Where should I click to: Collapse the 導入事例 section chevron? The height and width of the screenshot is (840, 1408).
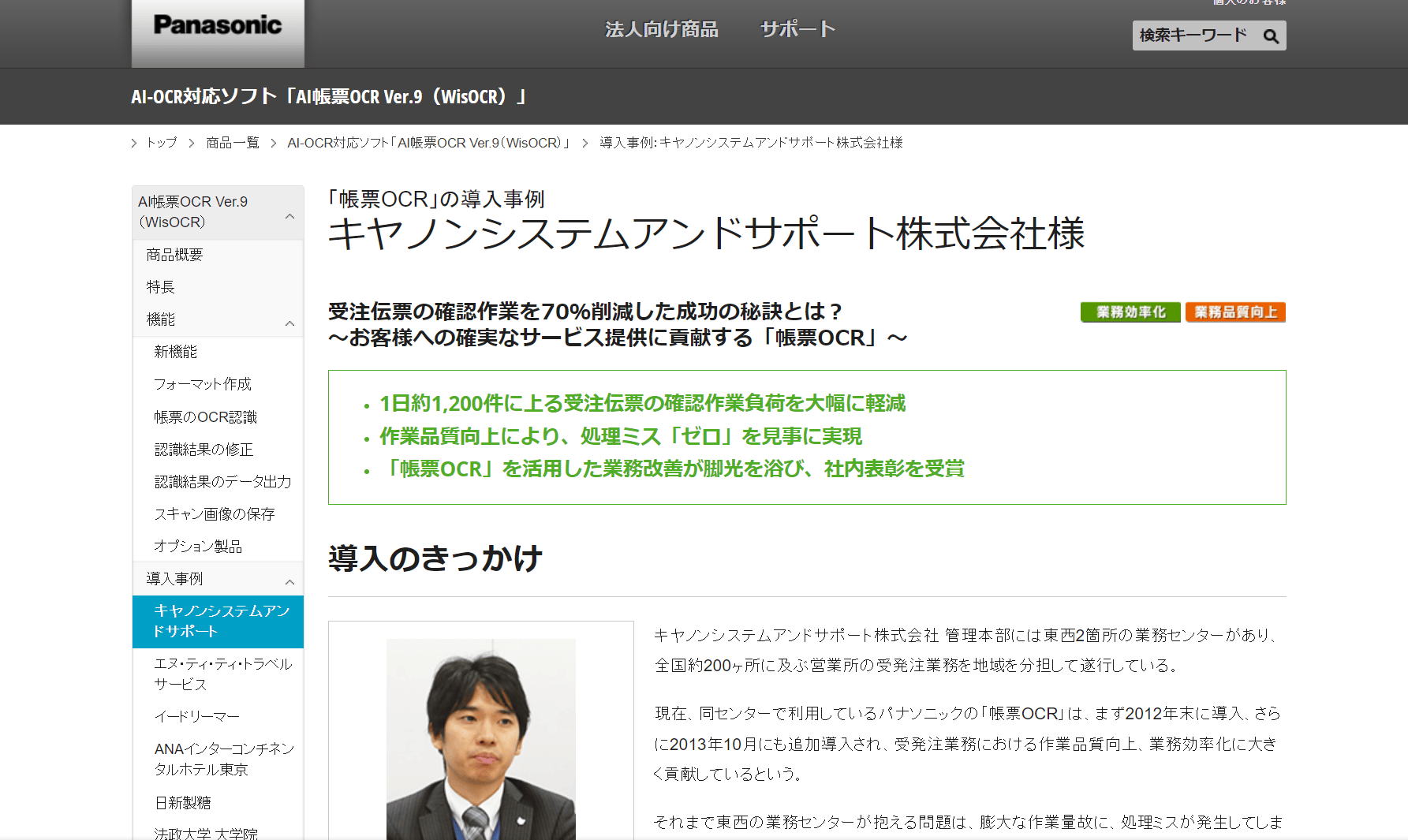point(289,582)
